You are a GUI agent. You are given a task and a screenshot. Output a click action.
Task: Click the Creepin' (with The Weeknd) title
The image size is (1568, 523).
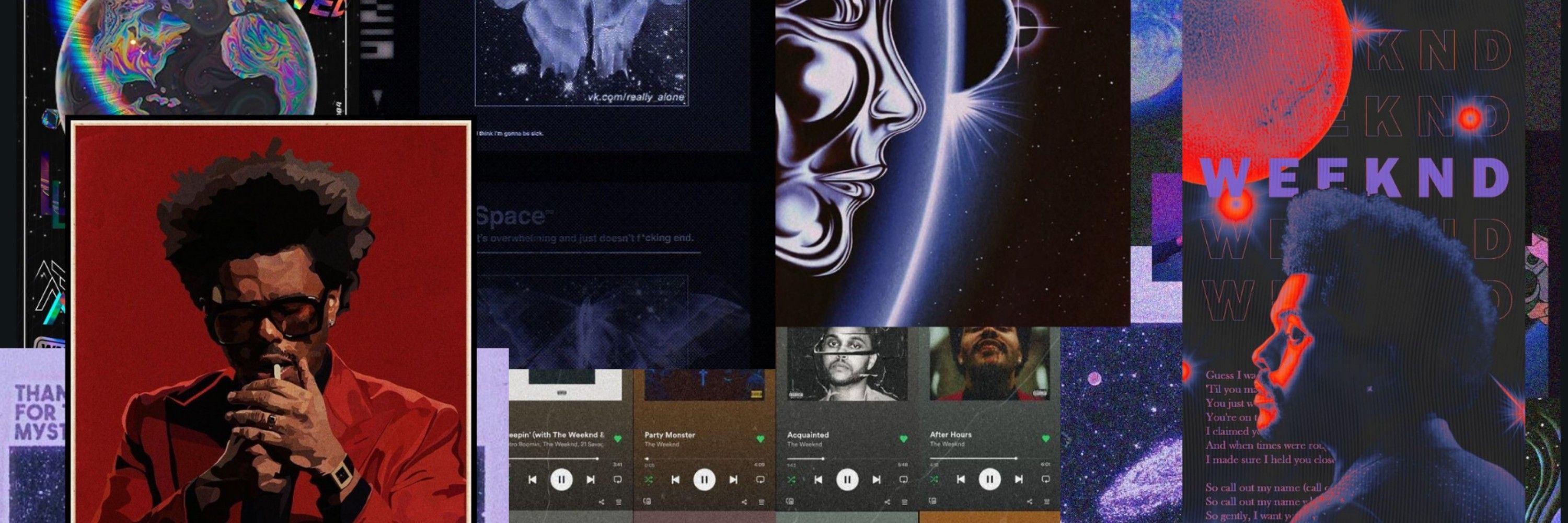tap(557, 435)
